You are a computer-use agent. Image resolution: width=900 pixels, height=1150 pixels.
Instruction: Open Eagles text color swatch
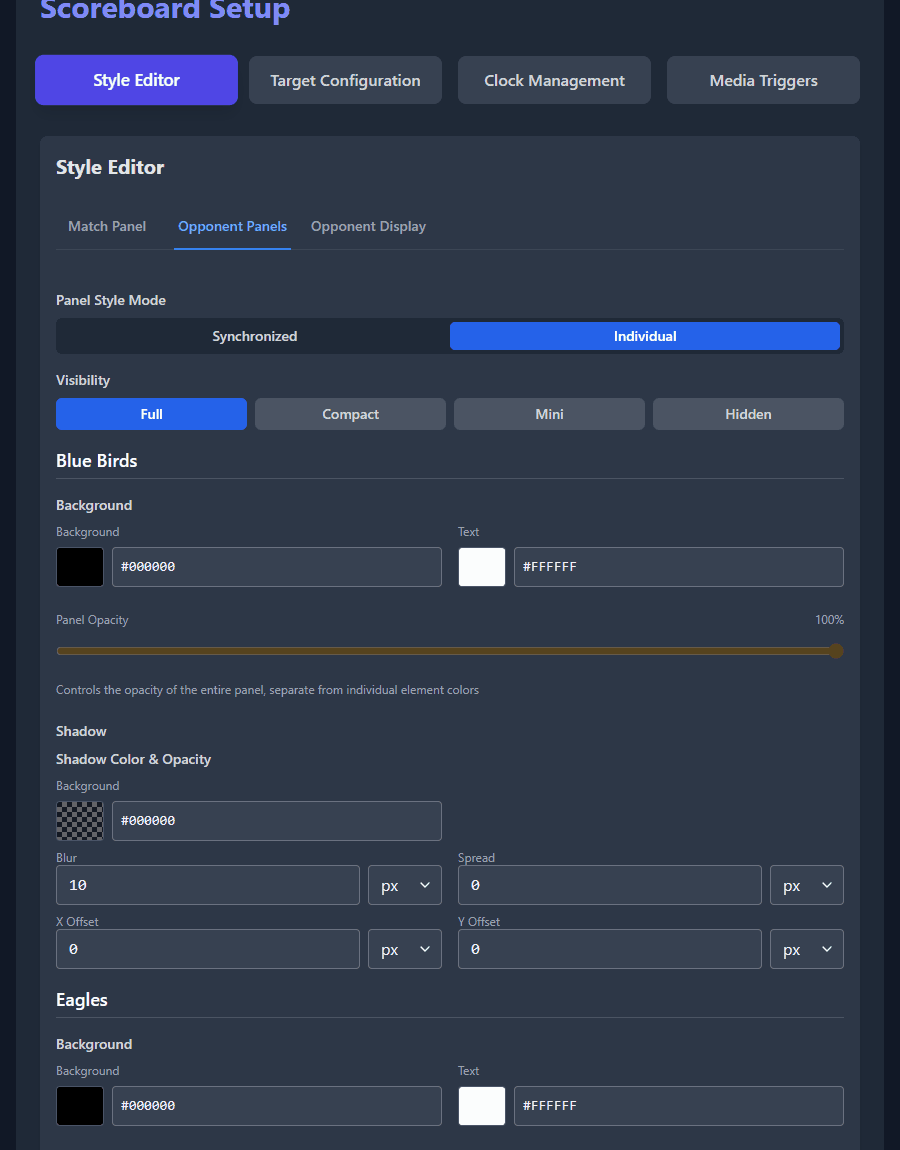click(x=482, y=1106)
